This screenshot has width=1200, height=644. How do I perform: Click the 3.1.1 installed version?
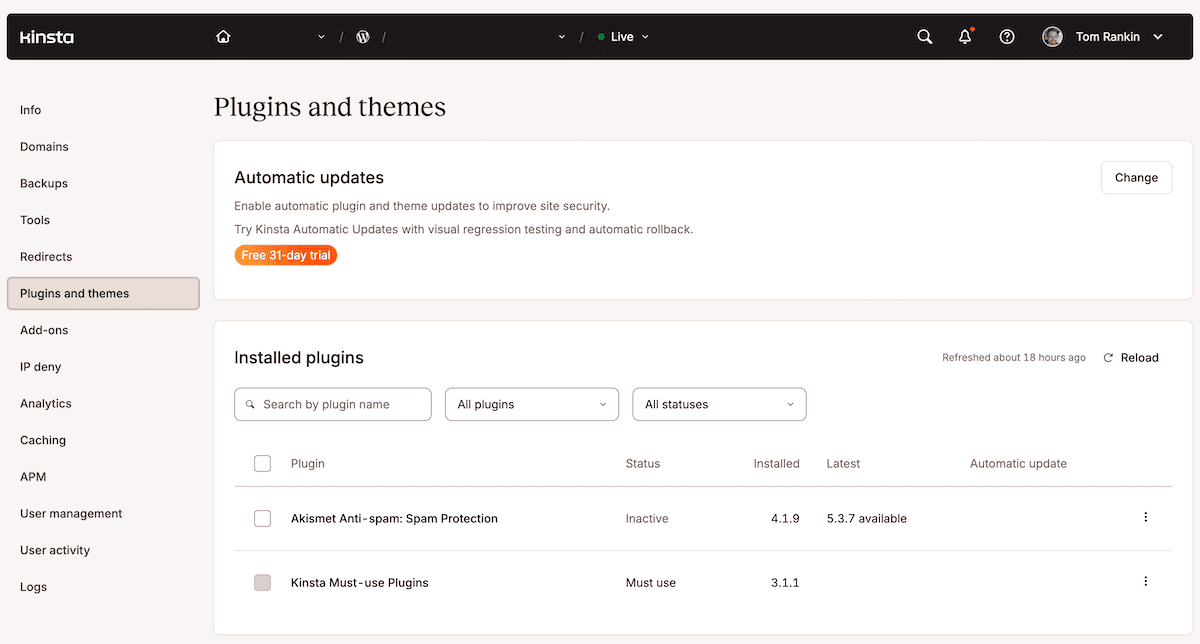[784, 582]
